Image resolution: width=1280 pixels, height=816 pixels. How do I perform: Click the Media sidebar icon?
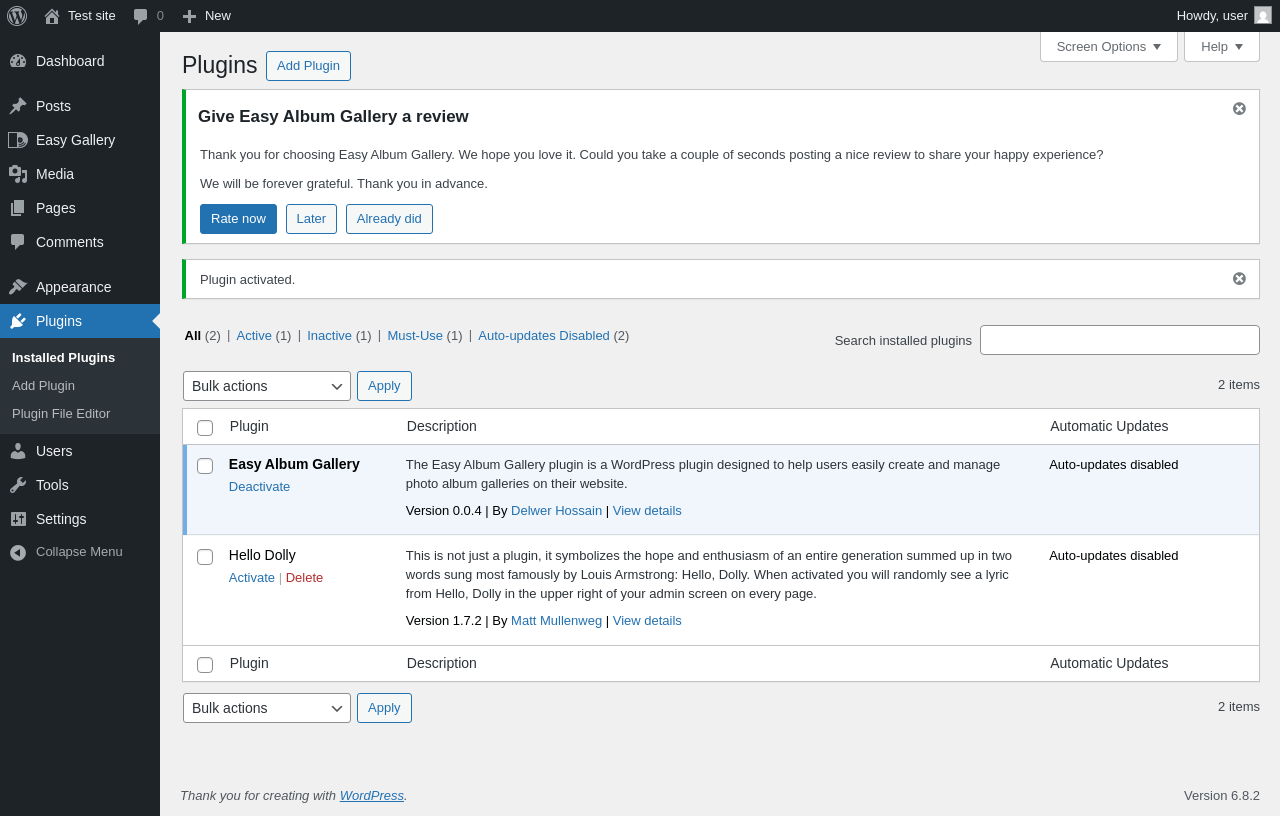(x=18, y=174)
